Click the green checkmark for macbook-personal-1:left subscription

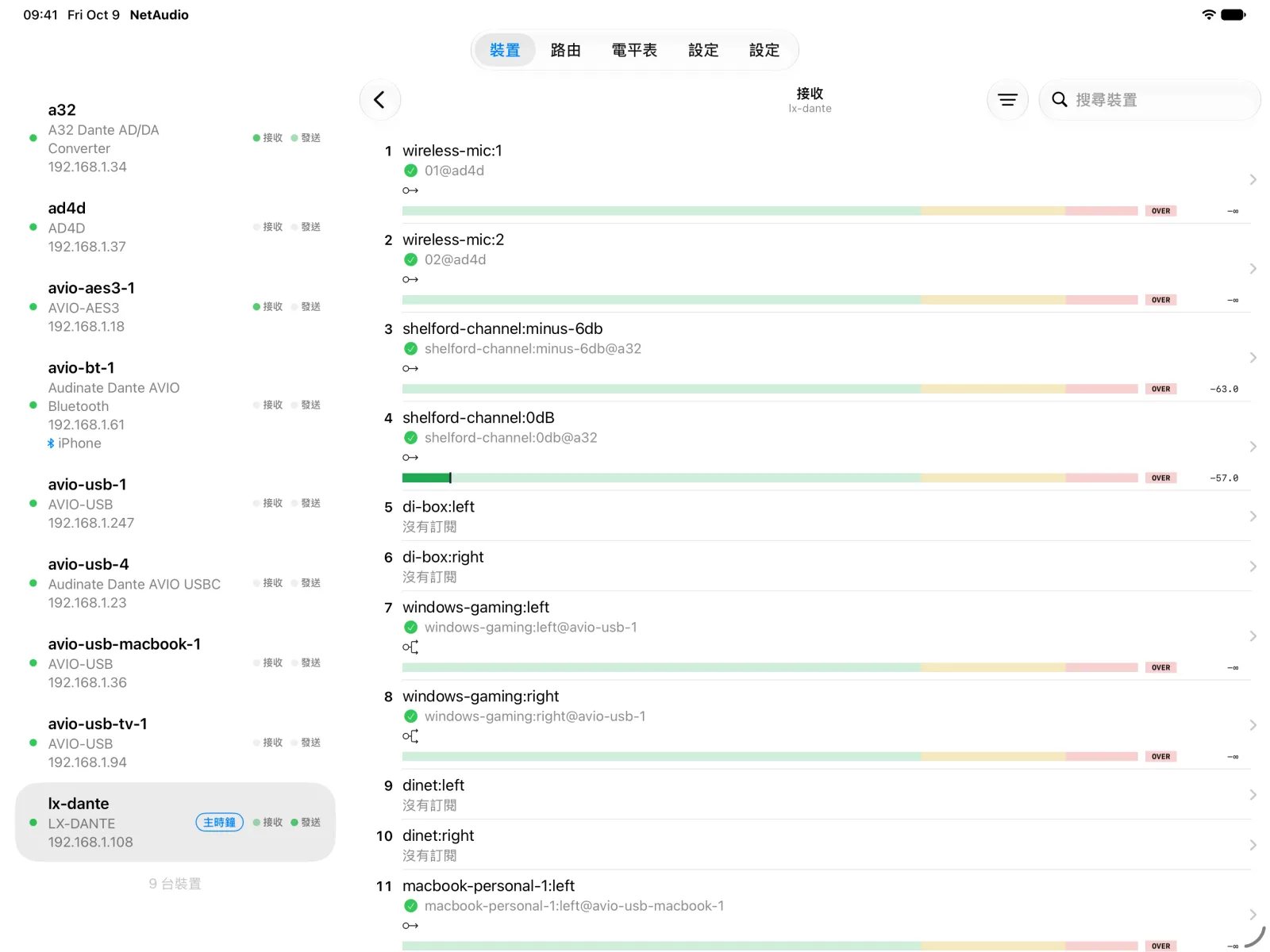(410, 906)
